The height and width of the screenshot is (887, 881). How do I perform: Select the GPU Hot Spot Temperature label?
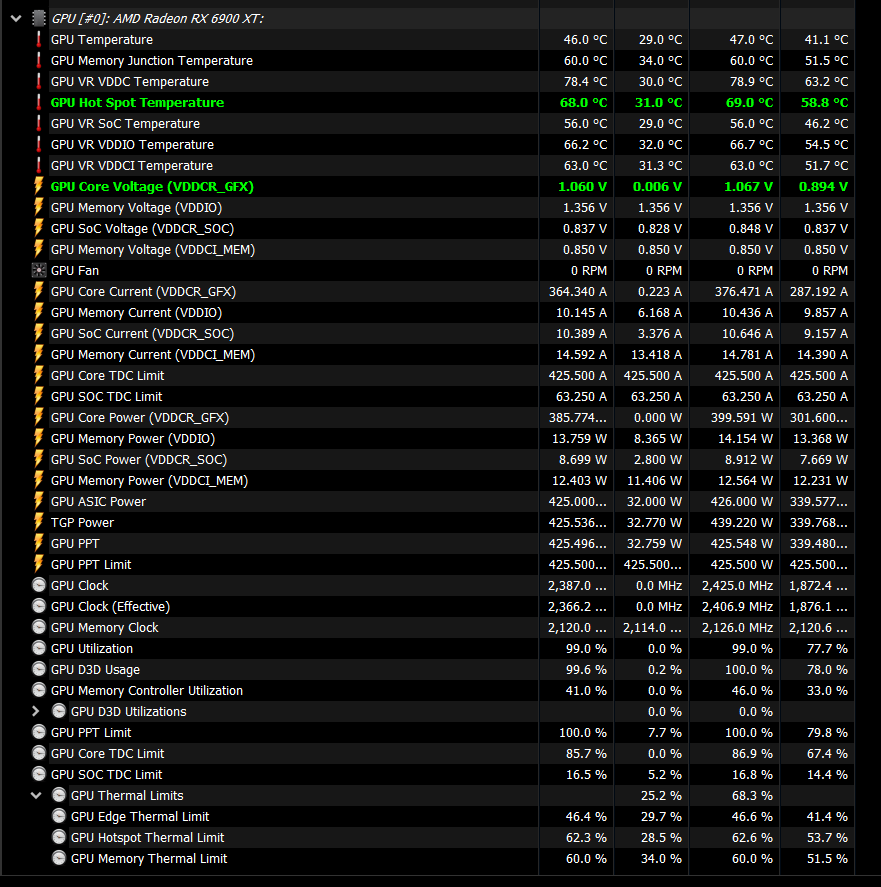point(137,103)
